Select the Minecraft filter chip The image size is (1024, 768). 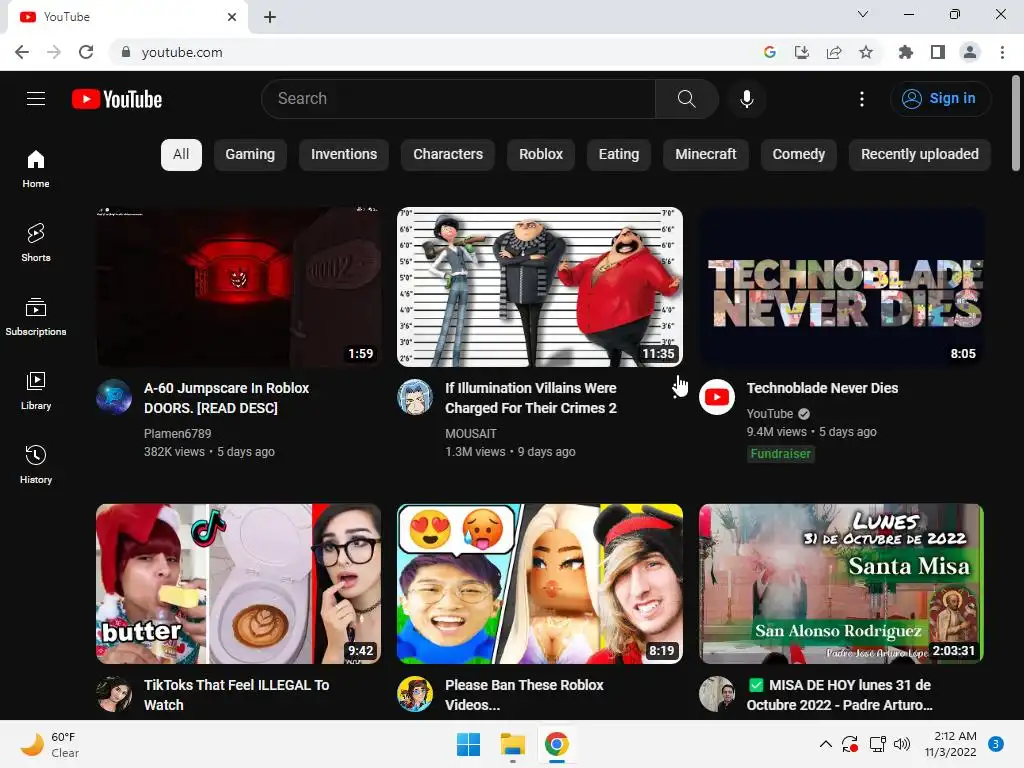[705, 154]
